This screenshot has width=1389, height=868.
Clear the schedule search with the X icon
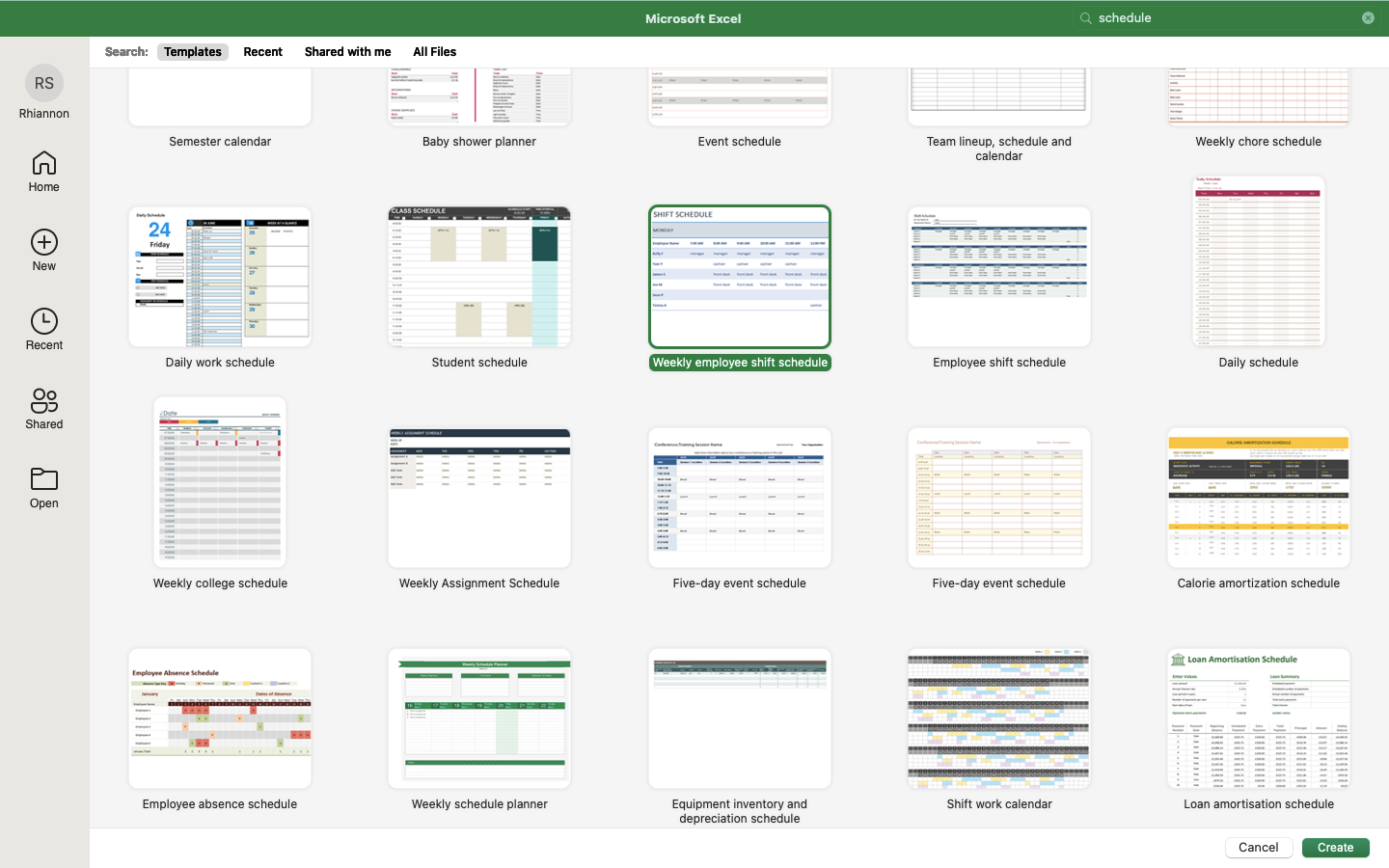click(1368, 17)
